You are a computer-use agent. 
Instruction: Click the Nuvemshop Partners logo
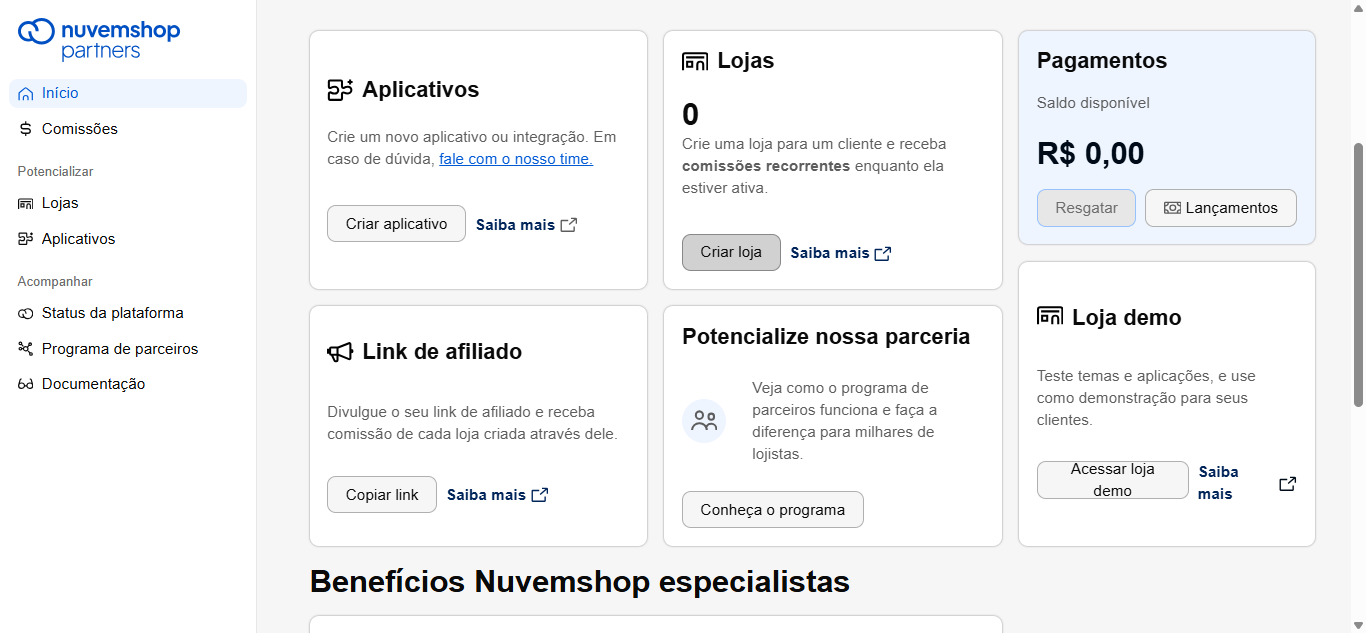[99, 38]
